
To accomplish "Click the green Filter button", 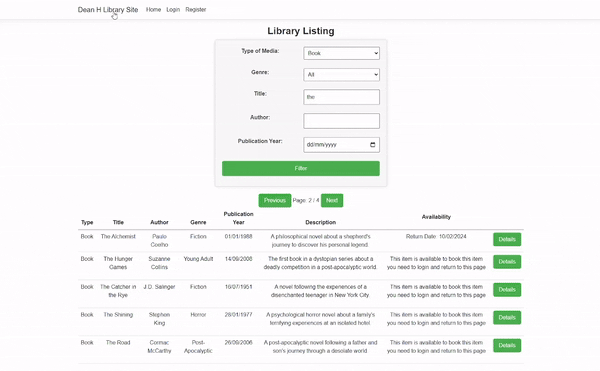I will pyautogui.click(x=301, y=168).
